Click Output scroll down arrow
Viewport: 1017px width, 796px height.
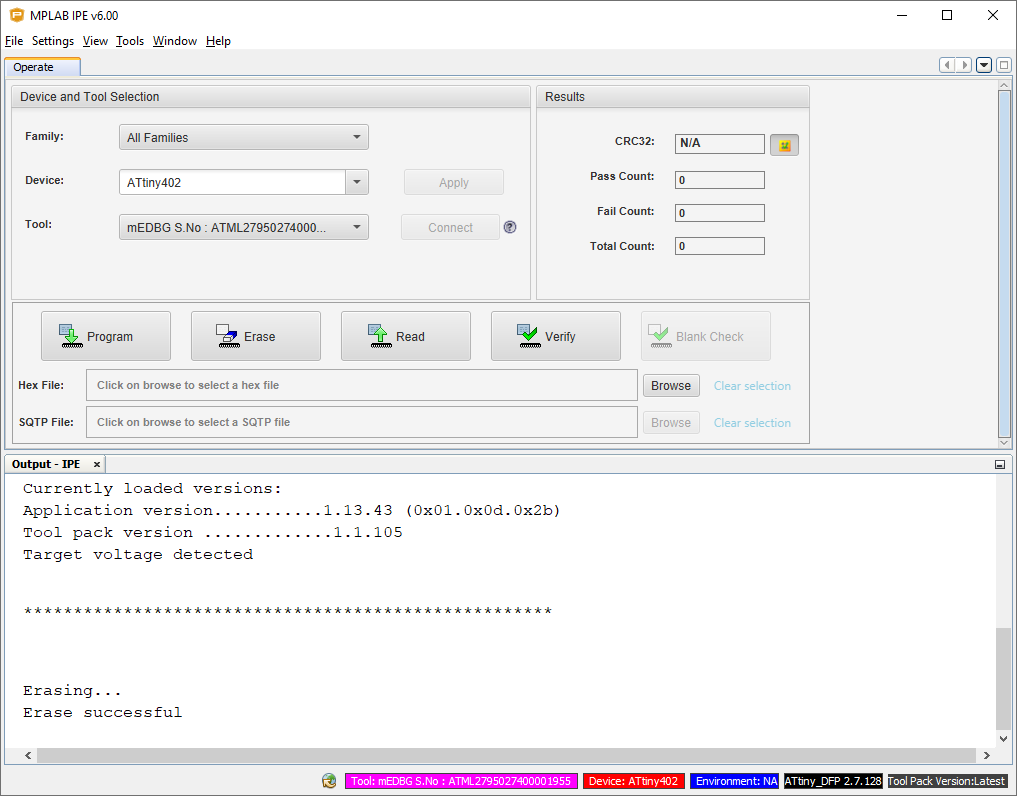(1003, 738)
